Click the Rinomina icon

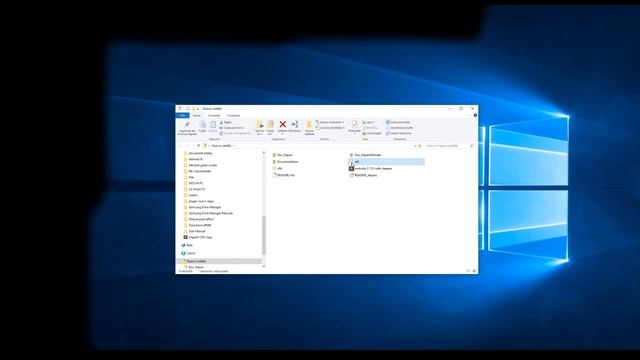pos(295,124)
